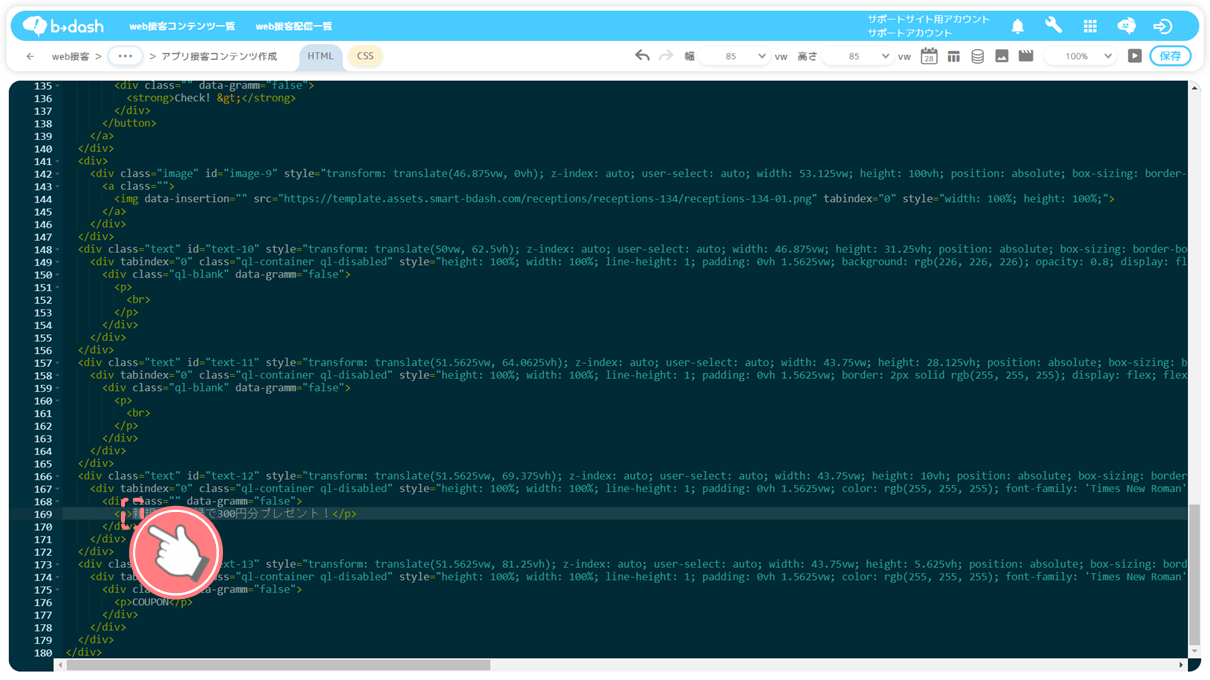Screen dimensions: 1210x680
Task: Click the scroll up arrow
Action: pyautogui.click(x=1194, y=88)
